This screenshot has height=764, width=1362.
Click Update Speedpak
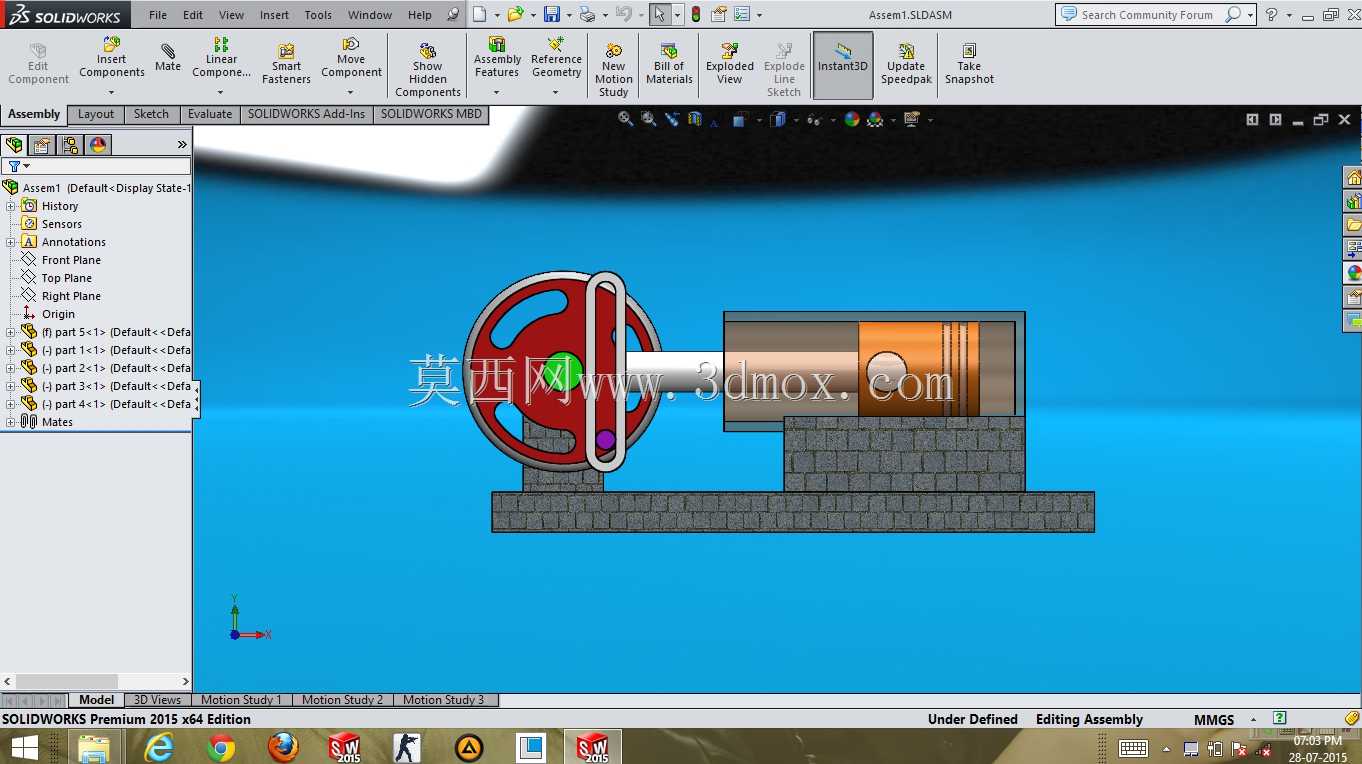tap(906, 64)
